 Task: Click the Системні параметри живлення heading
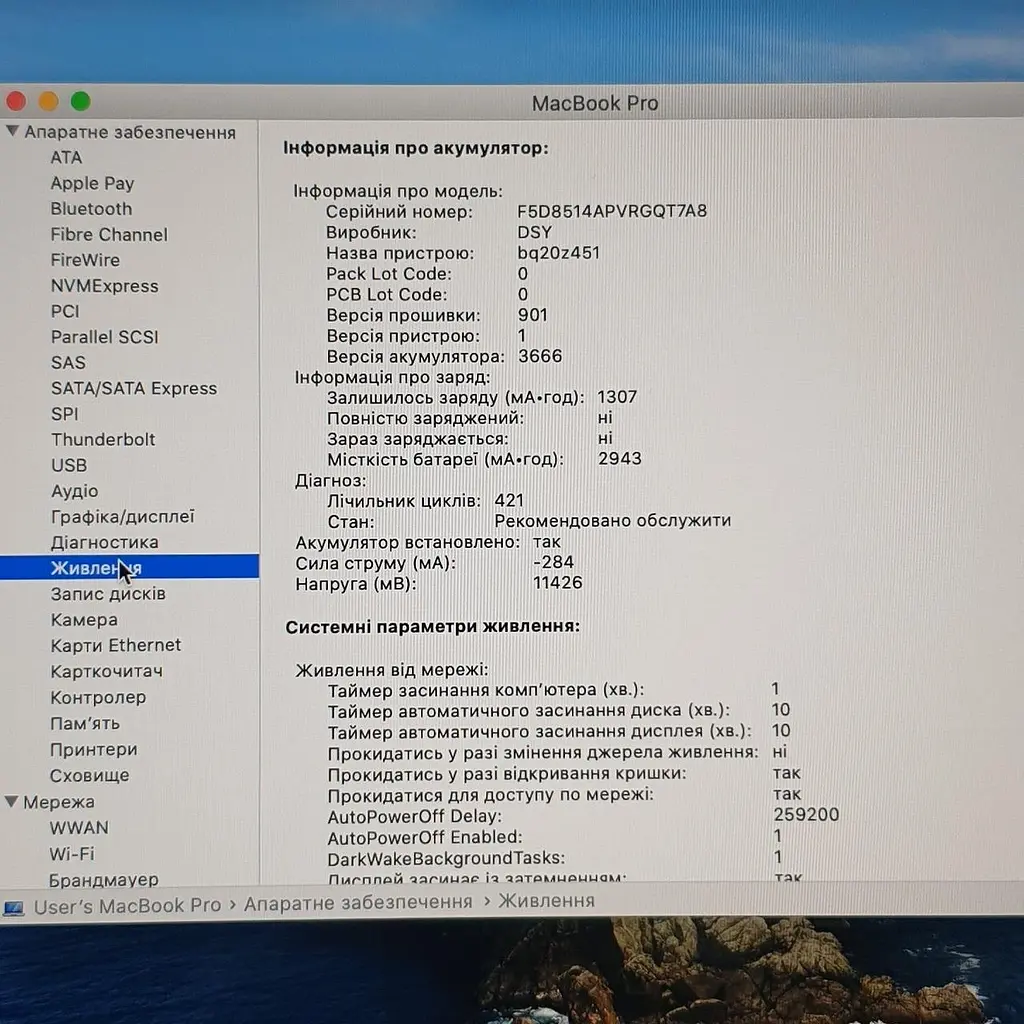(x=432, y=627)
